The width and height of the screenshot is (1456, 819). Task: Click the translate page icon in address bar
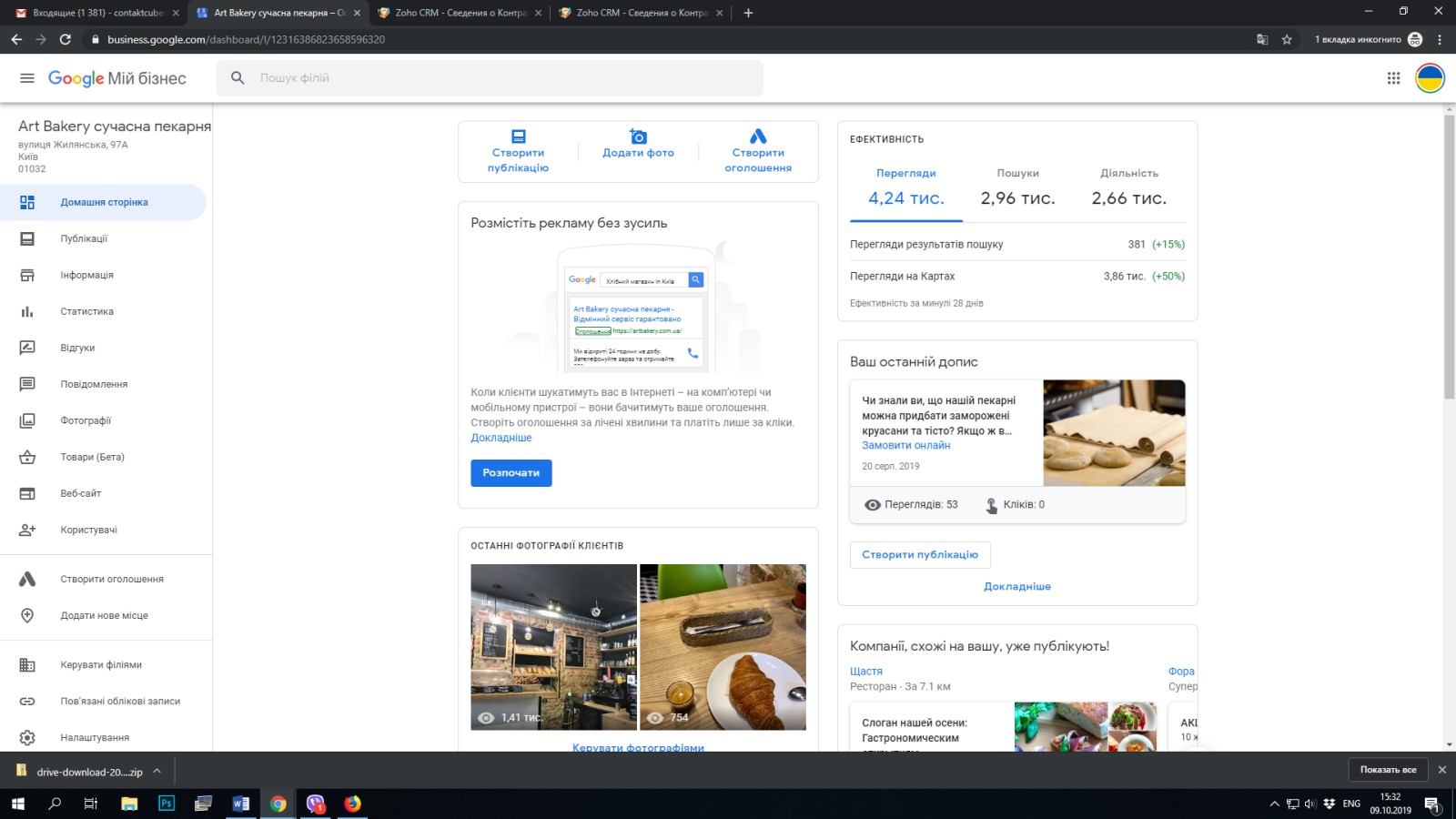(x=1262, y=40)
